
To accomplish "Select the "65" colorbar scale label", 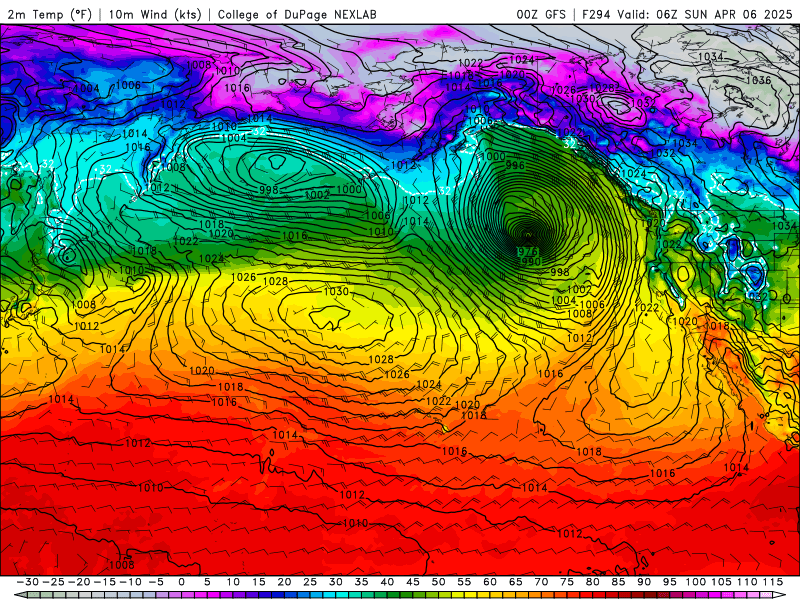I will coord(515,582).
